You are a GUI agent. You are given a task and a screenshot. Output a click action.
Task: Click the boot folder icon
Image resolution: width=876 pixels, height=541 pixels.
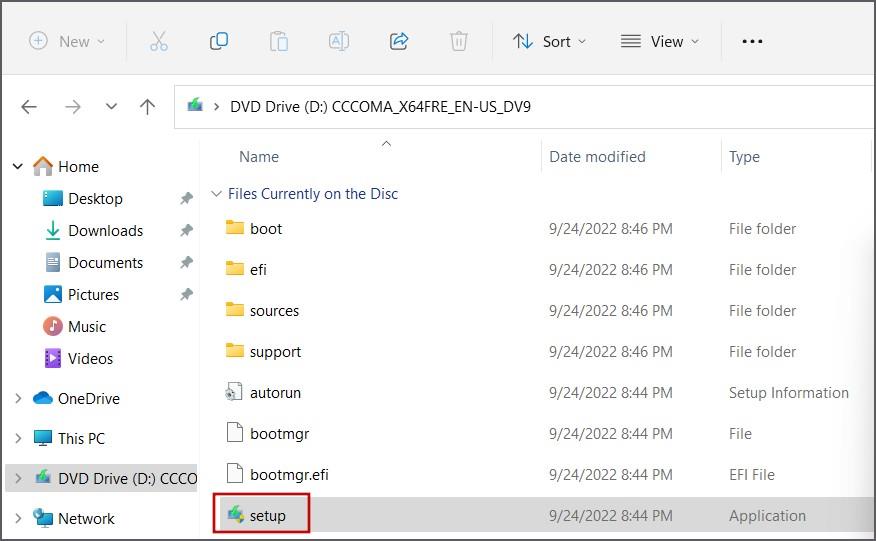[235, 227]
